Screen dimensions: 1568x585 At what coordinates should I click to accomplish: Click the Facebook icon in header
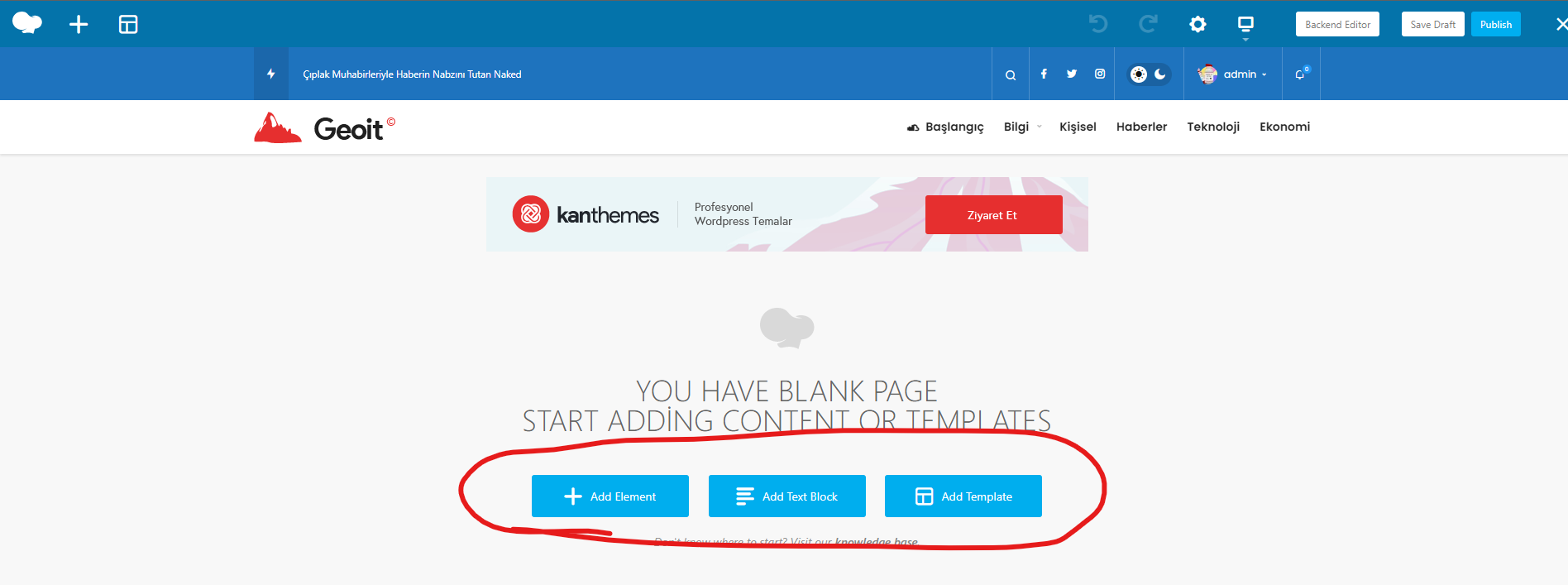point(1044,74)
